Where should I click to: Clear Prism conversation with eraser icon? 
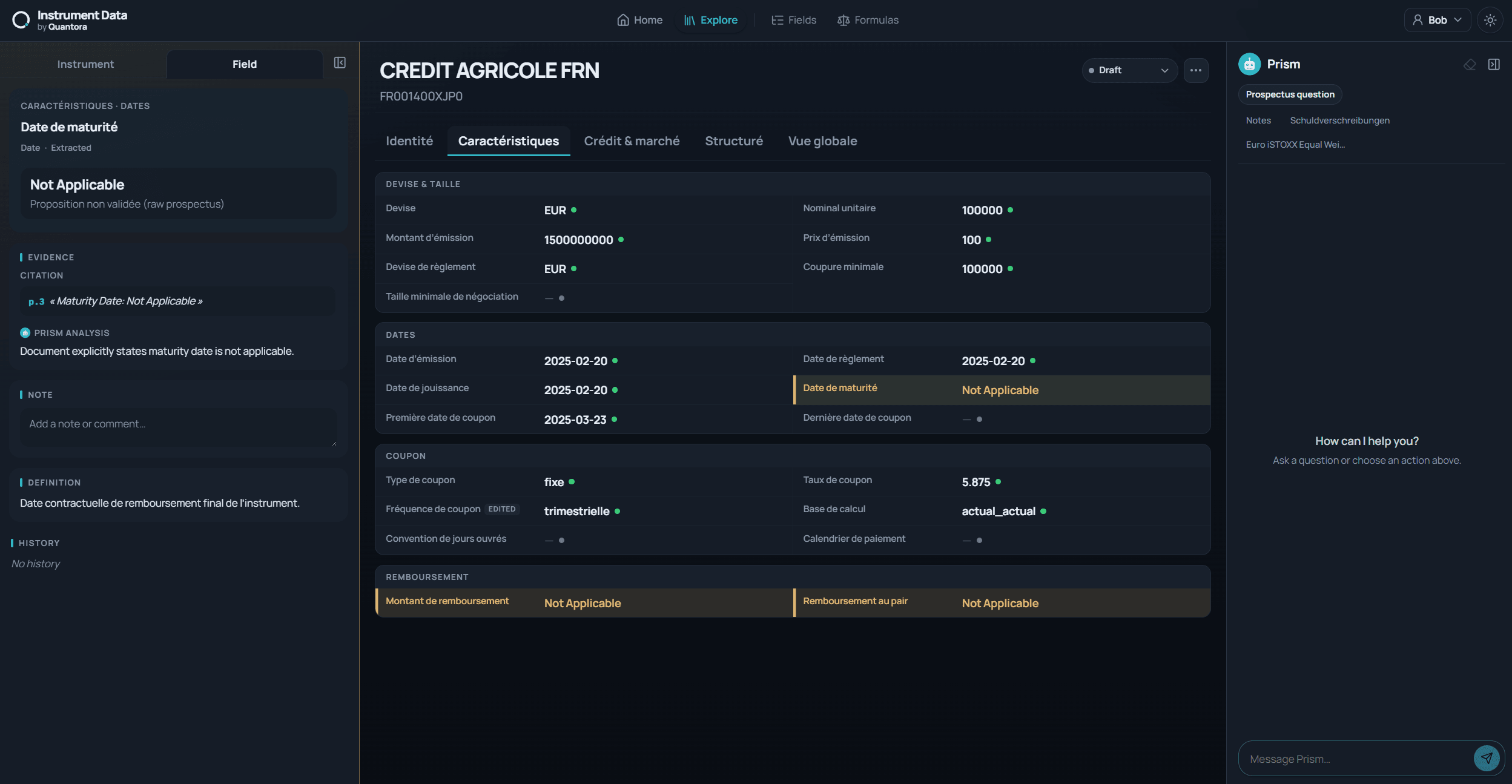1470,64
